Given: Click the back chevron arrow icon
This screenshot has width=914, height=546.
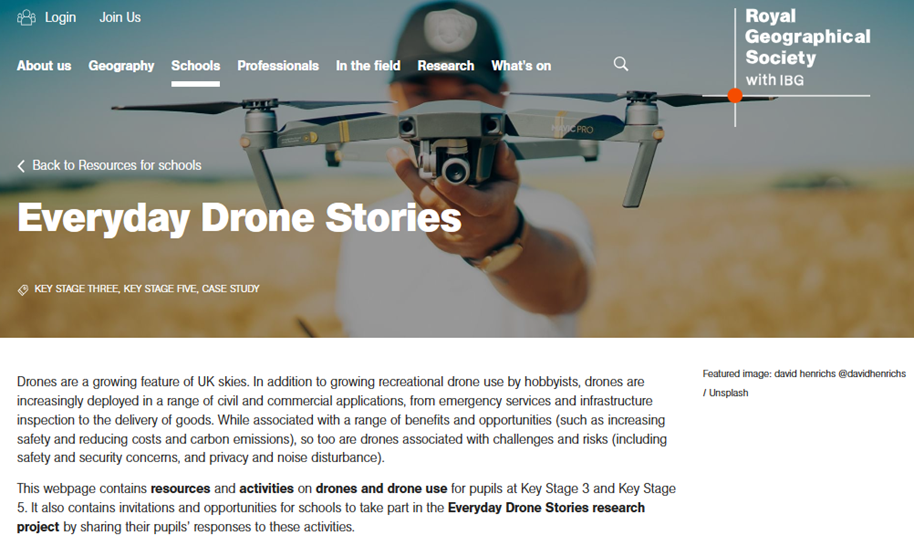Looking at the screenshot, I should [21, 166].
